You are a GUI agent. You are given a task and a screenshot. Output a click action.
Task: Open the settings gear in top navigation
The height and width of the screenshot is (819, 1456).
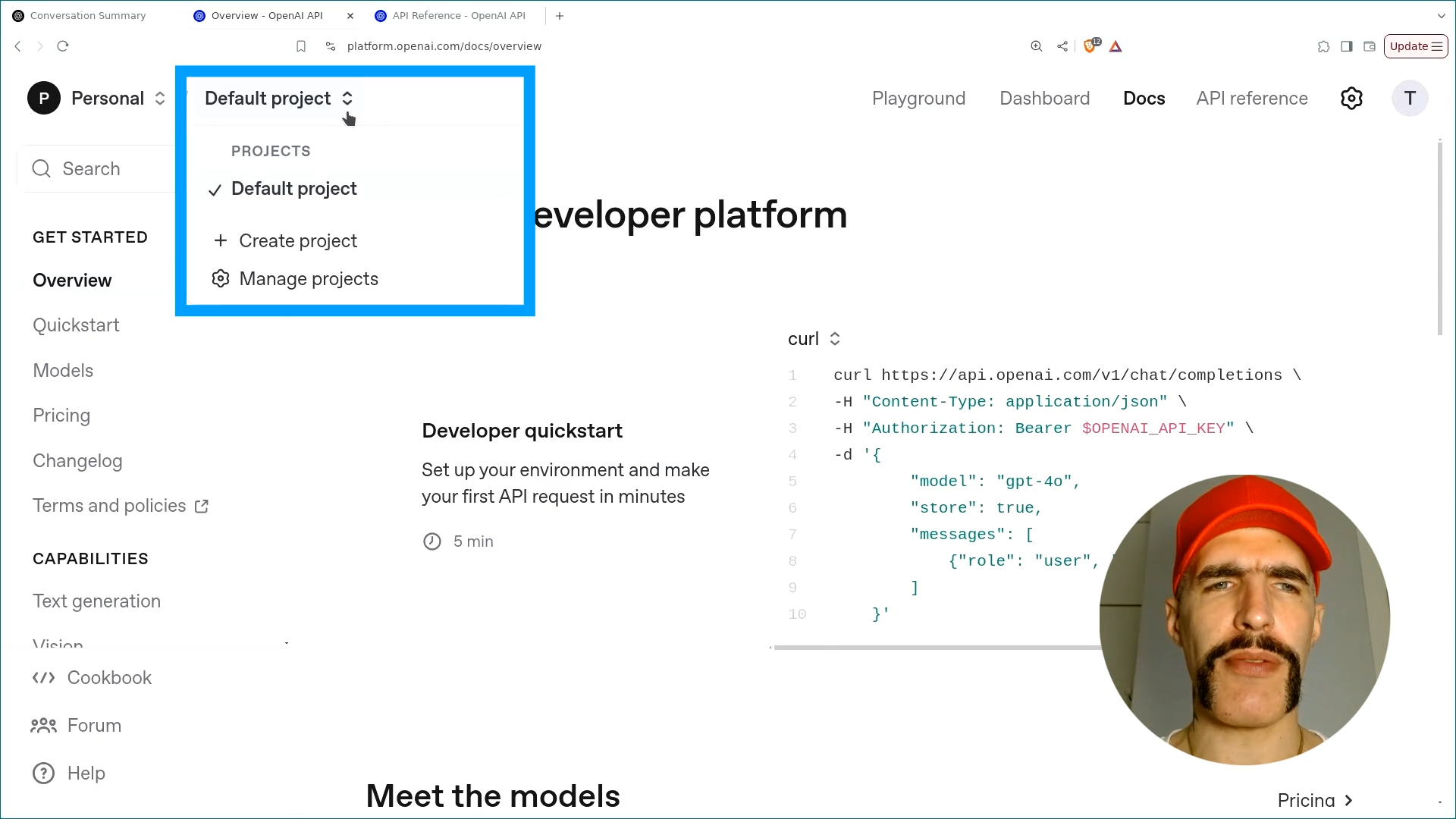[x=1351, y=99]
